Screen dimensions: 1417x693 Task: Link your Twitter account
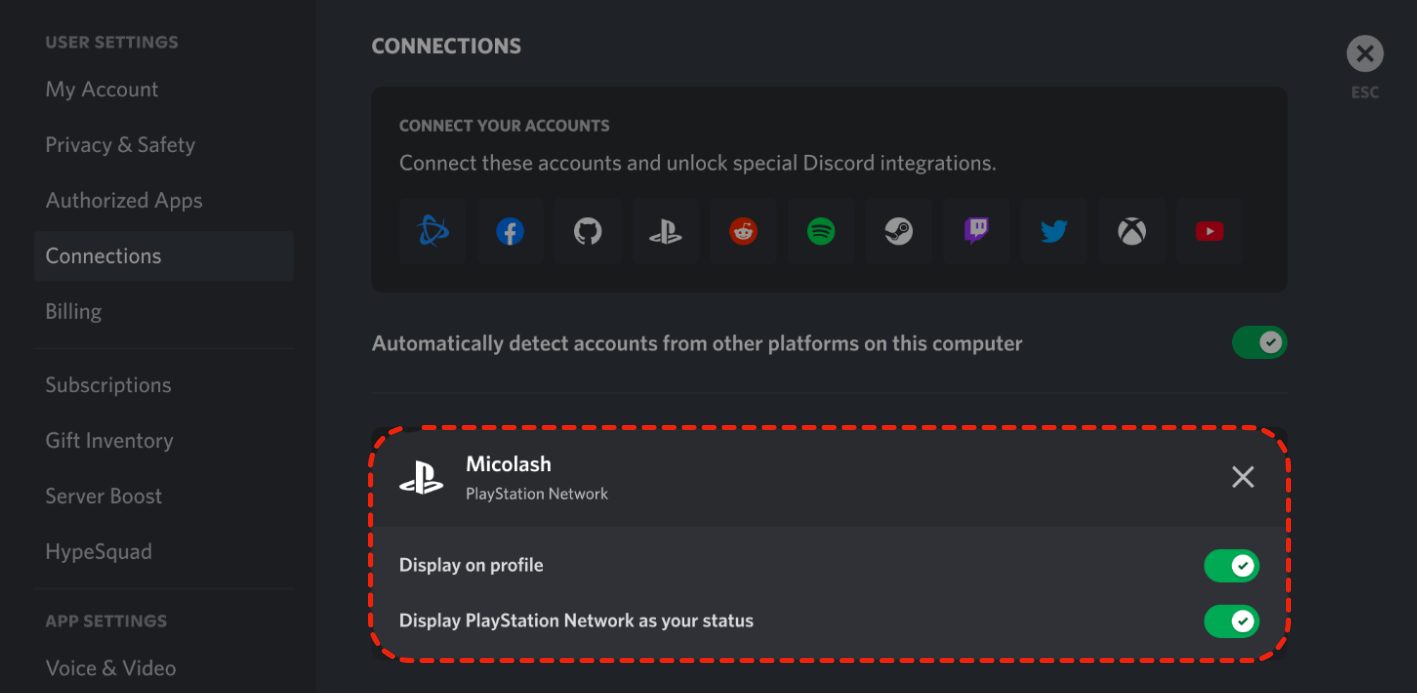[x=1054, y=232]
